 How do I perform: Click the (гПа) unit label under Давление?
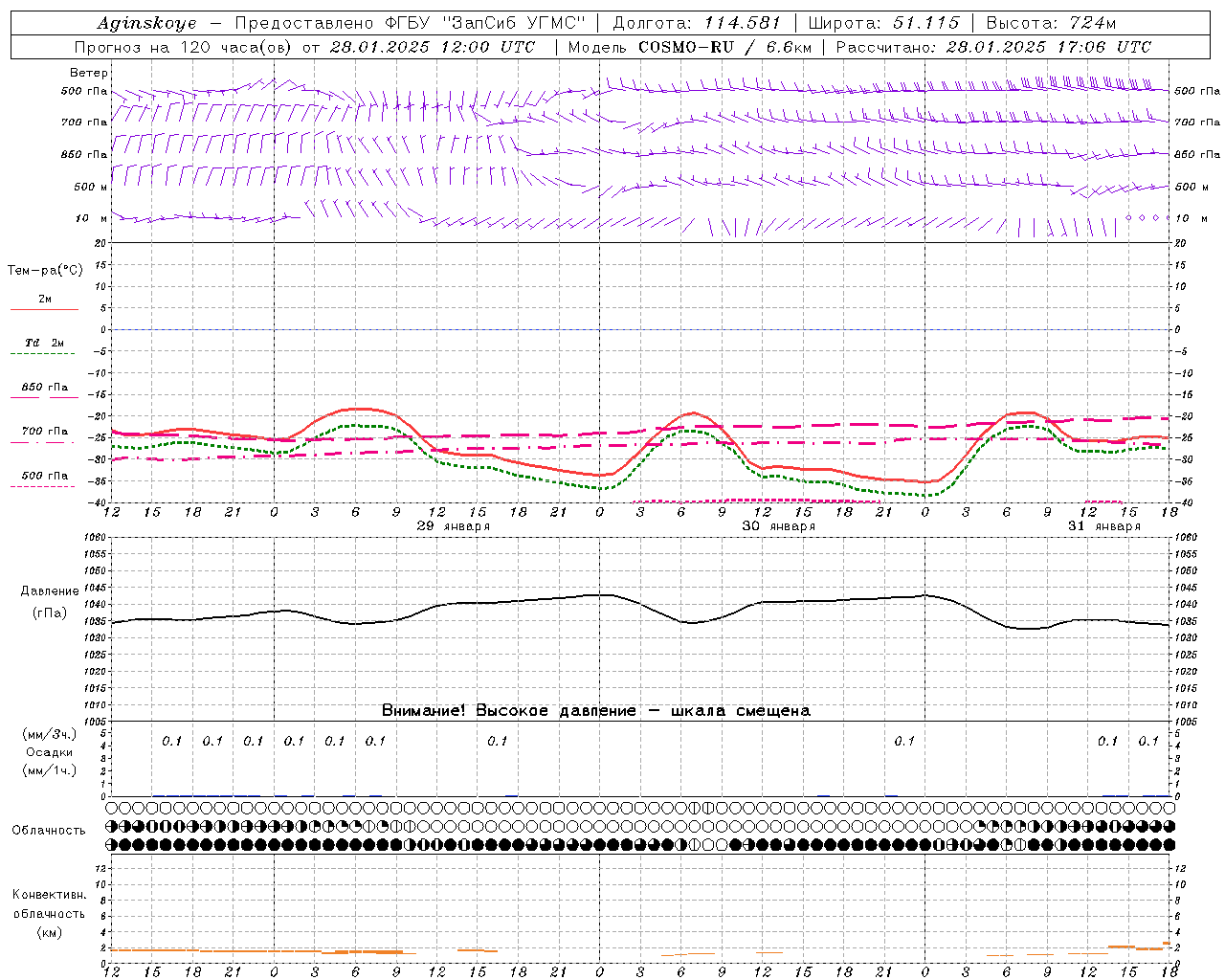click(x=50, y=613)
